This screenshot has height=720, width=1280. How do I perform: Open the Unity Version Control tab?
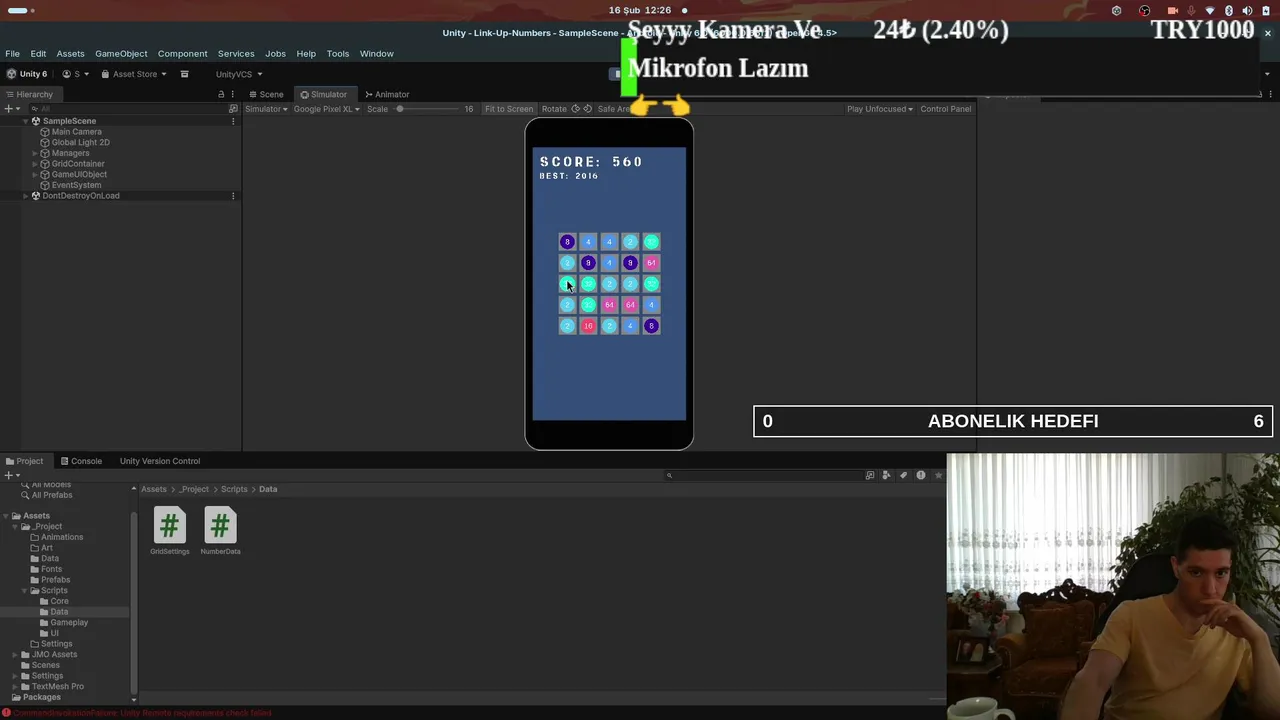click(160, 461)
